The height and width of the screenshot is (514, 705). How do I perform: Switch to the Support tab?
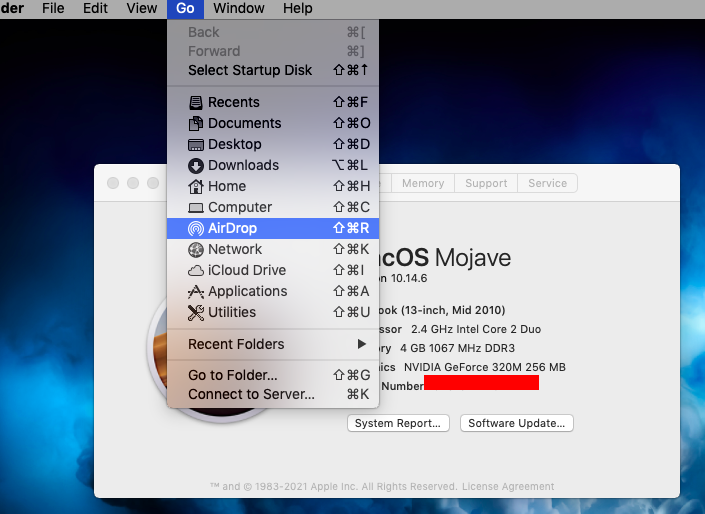(486, 183)
